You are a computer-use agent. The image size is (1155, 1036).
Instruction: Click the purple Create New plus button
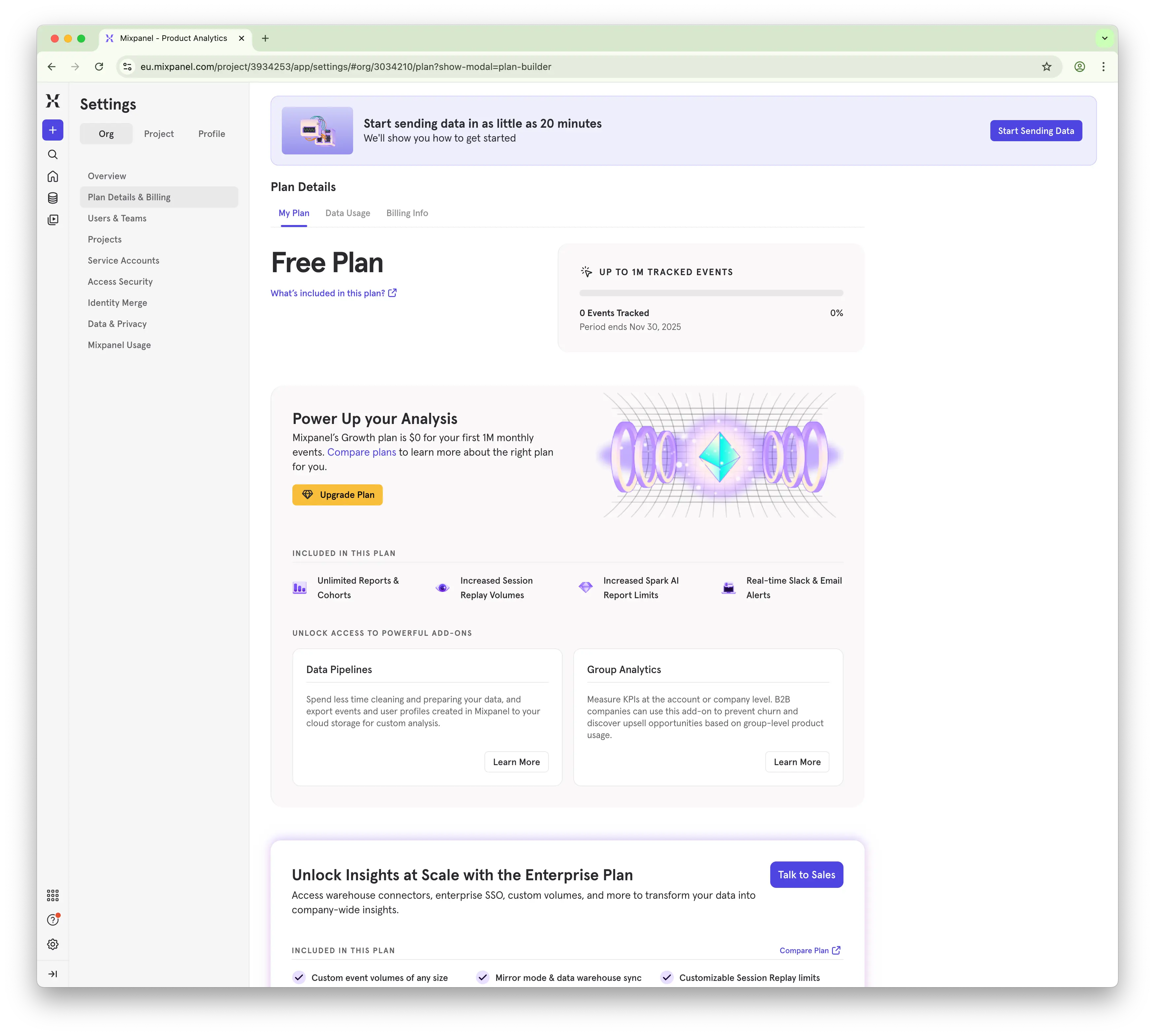53,130
